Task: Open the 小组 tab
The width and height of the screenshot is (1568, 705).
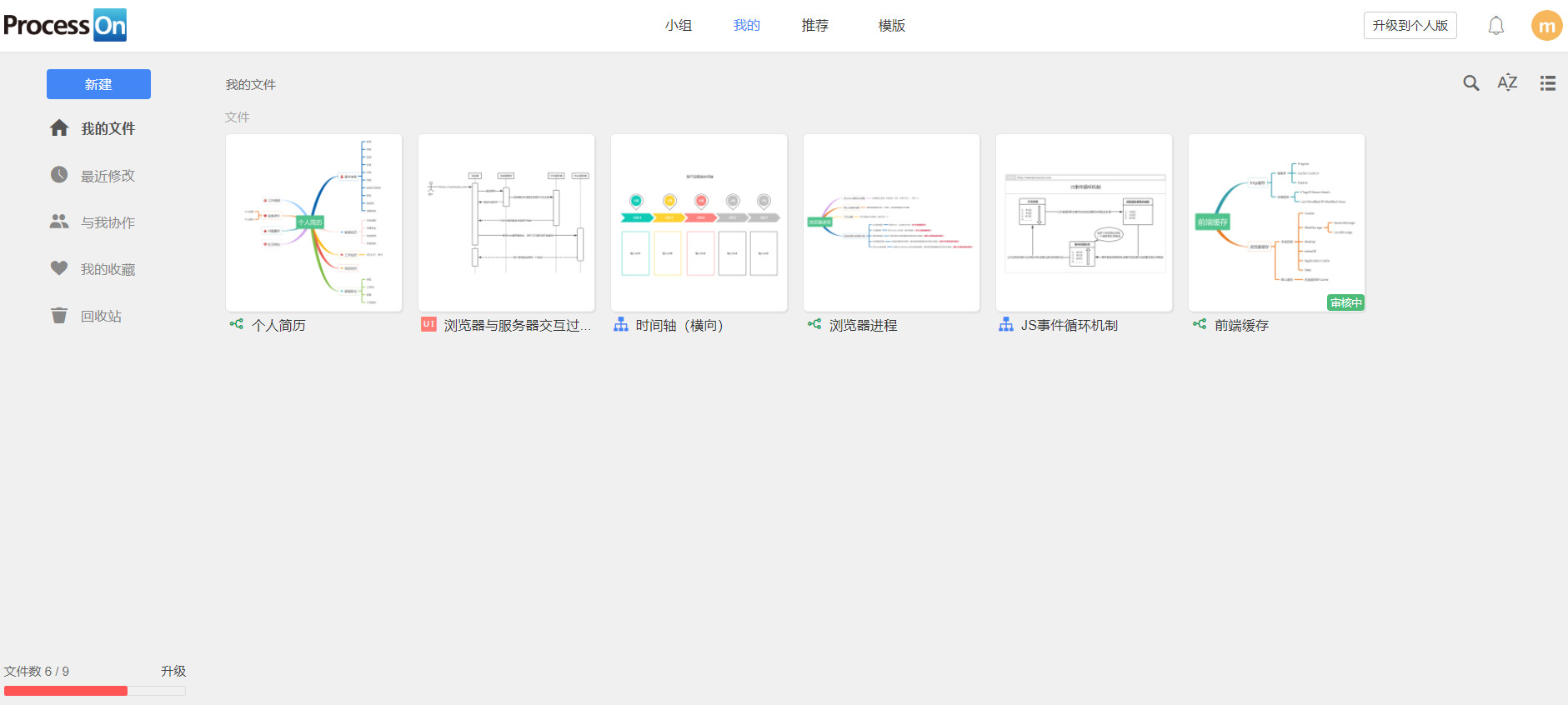Action: 679,26
